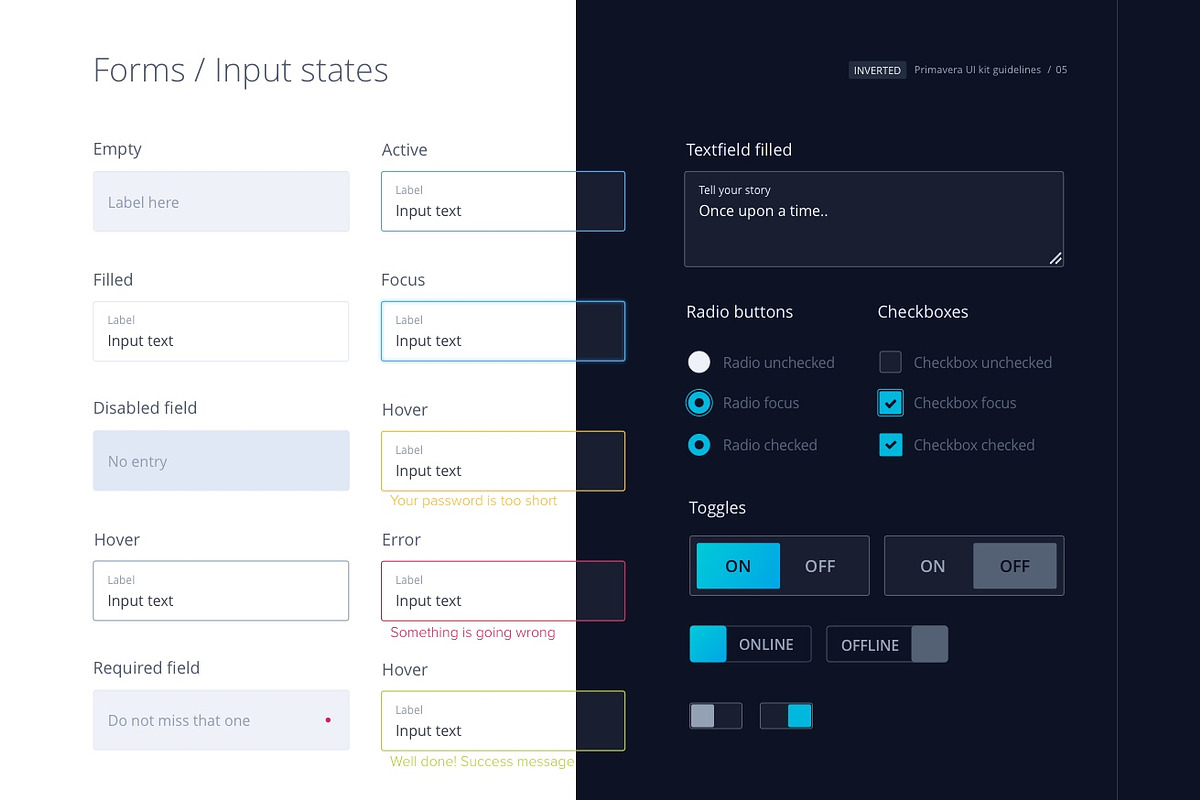This screenshot has width=1200, height=800.
Task: Click the field above the success message
Action: tap(503, 721)
